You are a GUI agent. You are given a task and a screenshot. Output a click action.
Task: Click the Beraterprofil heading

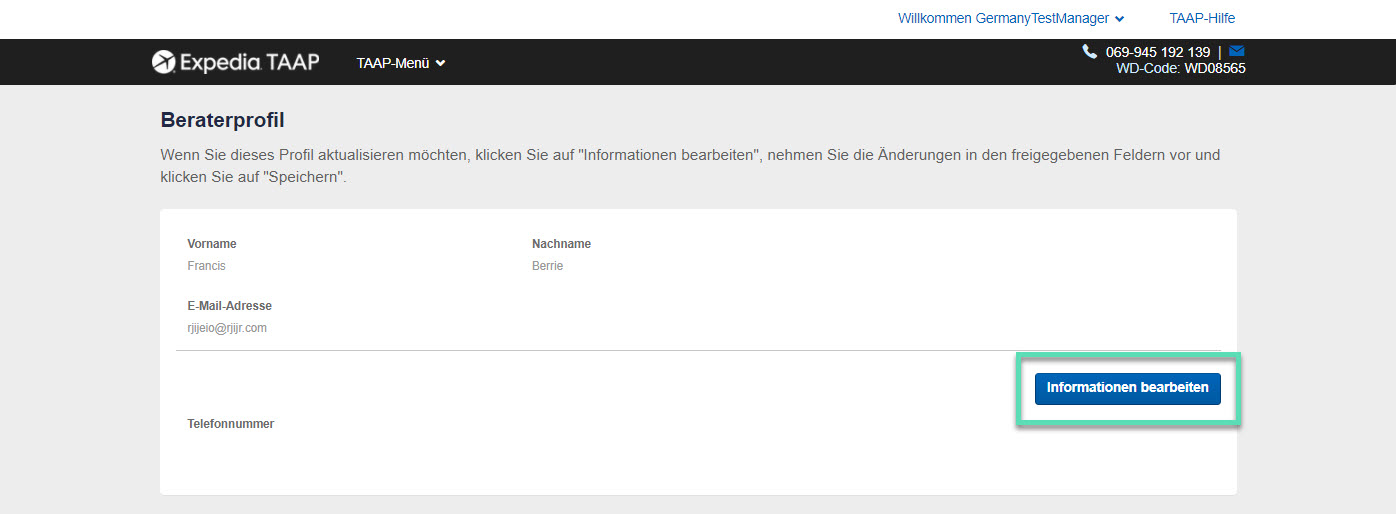(222, 120)
